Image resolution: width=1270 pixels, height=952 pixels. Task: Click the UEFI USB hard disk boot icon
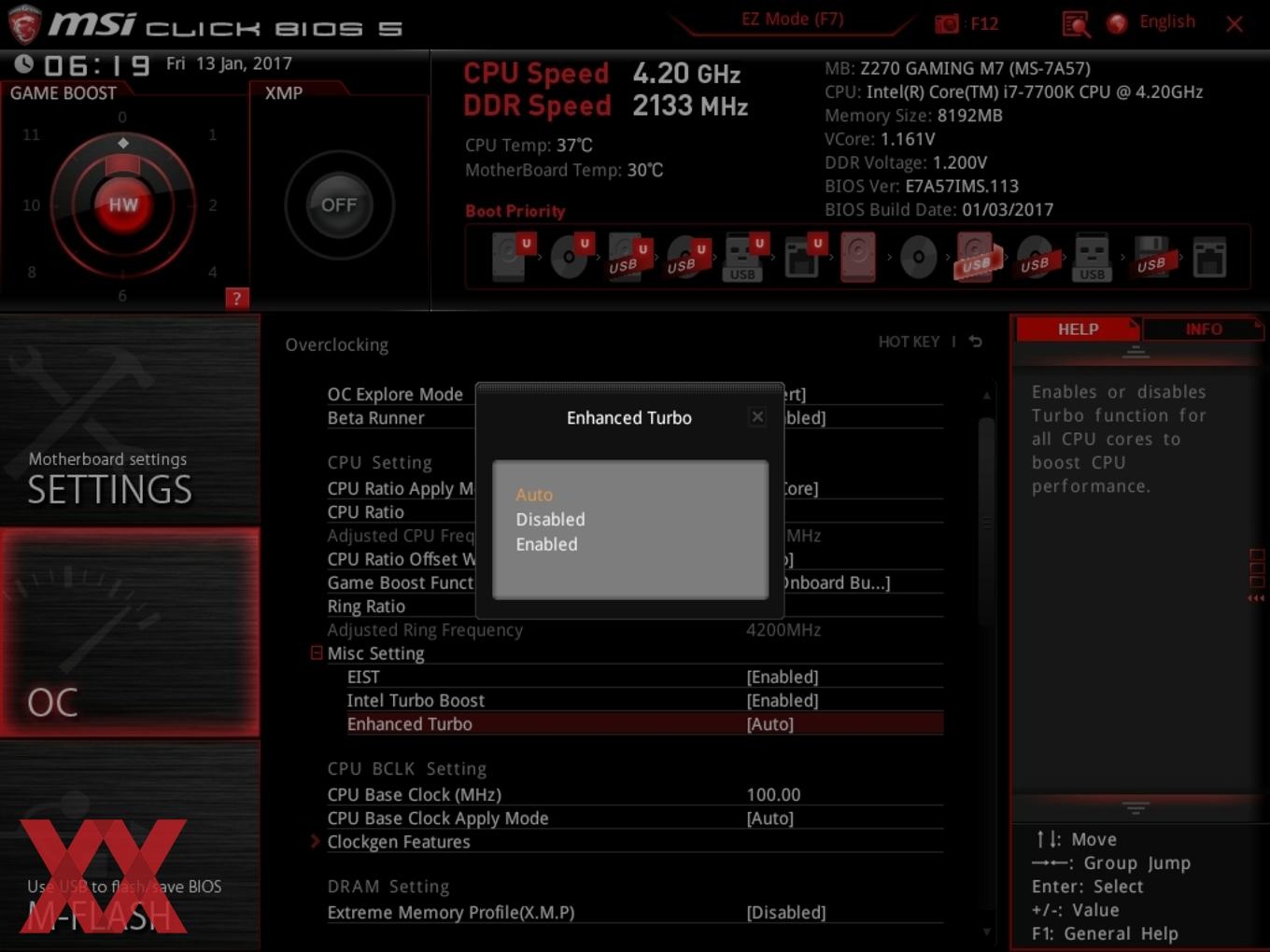(628, 257)
